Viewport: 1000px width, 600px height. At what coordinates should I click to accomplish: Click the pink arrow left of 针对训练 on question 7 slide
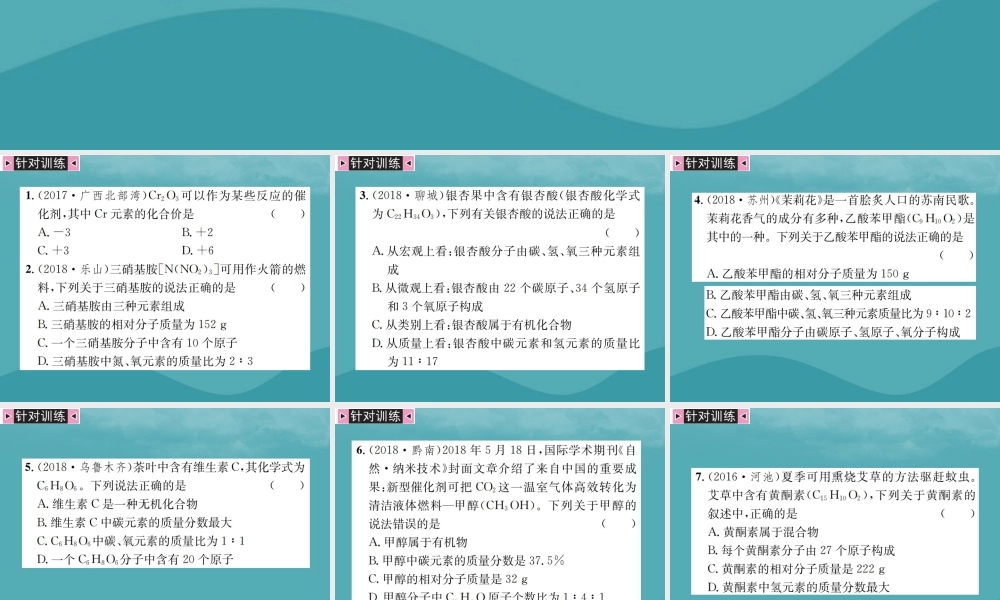[x=677, y=416]
